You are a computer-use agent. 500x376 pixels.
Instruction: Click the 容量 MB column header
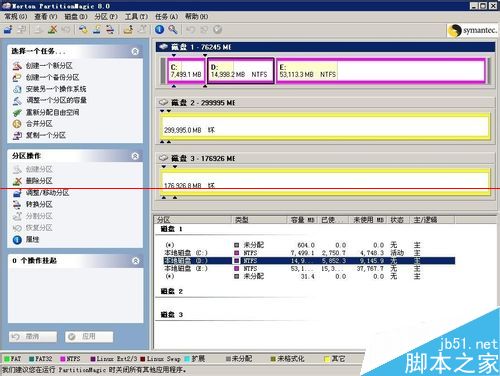(x=303, y=220)
